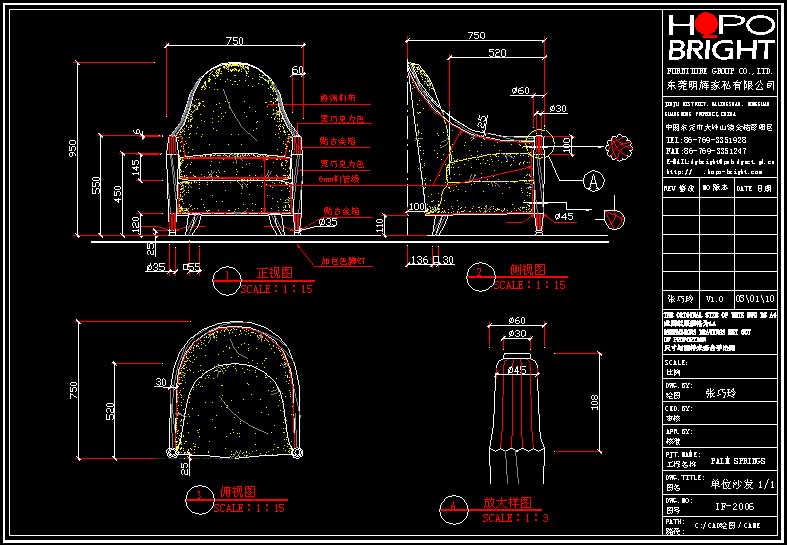Screen dimensions: 787x545
Task: Click the 136 dimension below side view
Action: point(419,260)
